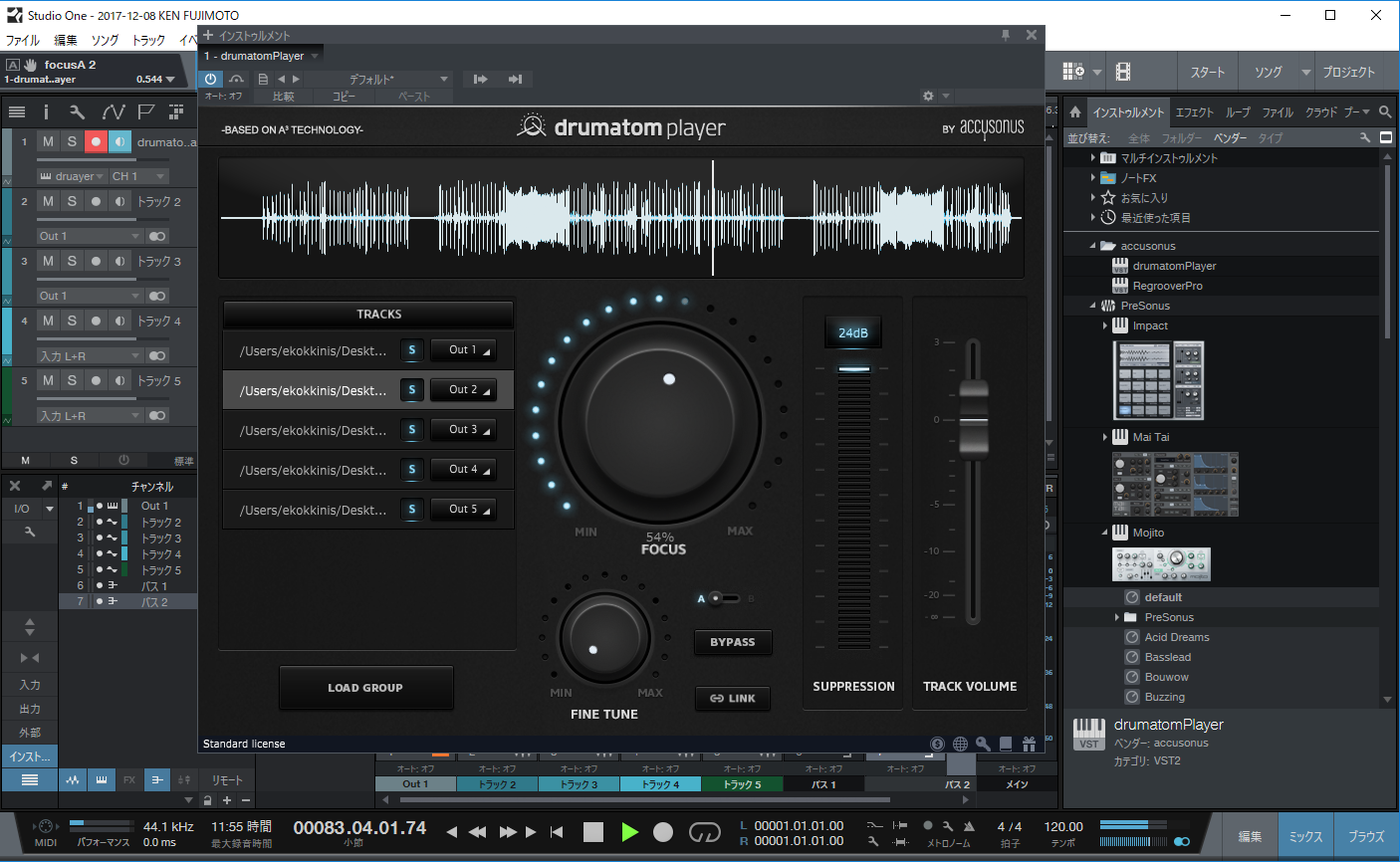Show automation with the curve icon
The height and width of the screenshot is (862, 1400).
[x=113, y=111]
